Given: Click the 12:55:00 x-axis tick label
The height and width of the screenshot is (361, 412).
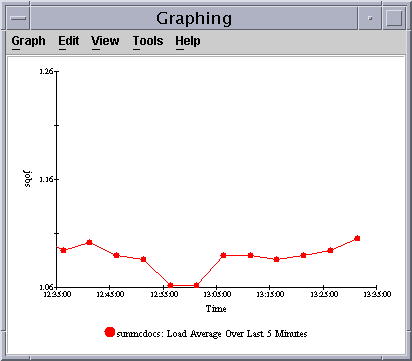Looking at the screenshot, I should pos(164,294).
